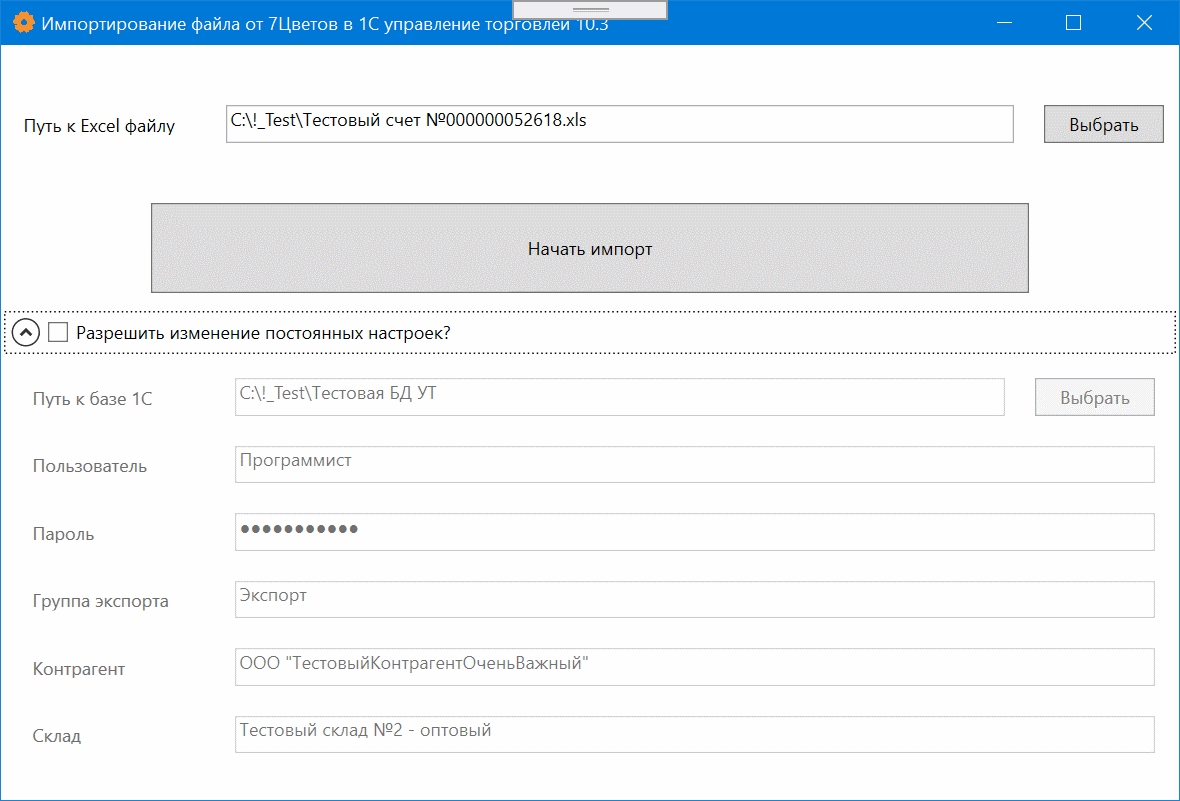Image resolution: width=1180 pixels, height=801 pixels.
Task: Click the window title bar text
Action: coord(324,24)
